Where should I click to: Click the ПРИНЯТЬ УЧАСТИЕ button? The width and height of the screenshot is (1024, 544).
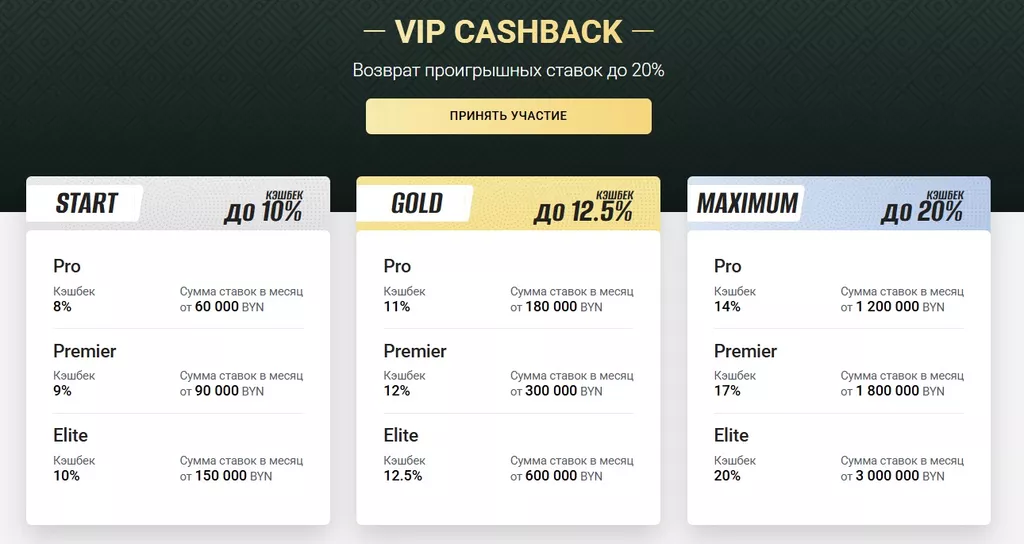(508, 116)
